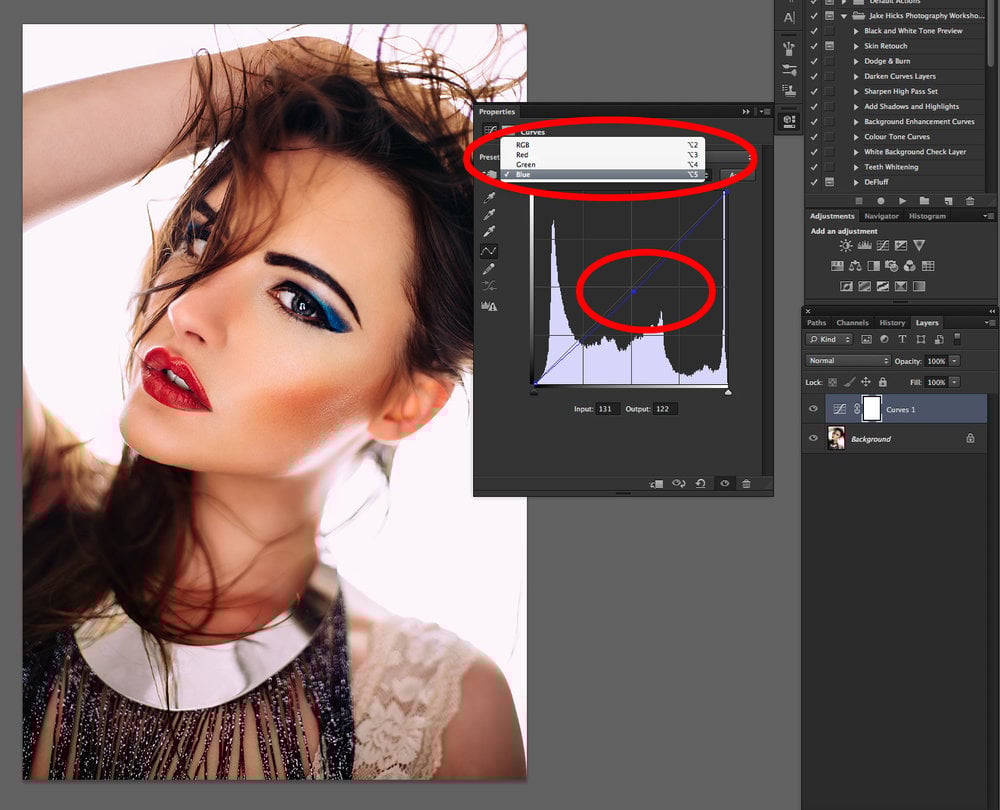Add a Color Balance adjustment
Screen dimensions: 1000x810
(x=855, y=266)
